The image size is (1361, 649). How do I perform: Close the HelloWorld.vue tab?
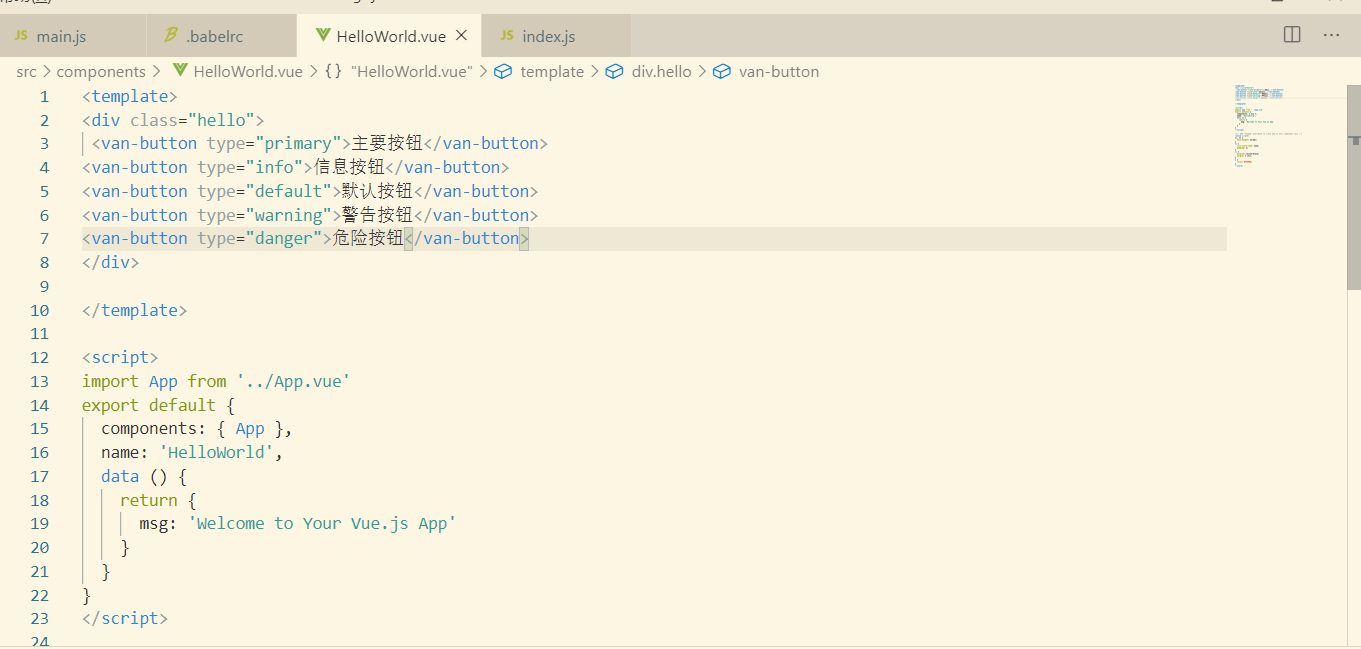(461, 35)
